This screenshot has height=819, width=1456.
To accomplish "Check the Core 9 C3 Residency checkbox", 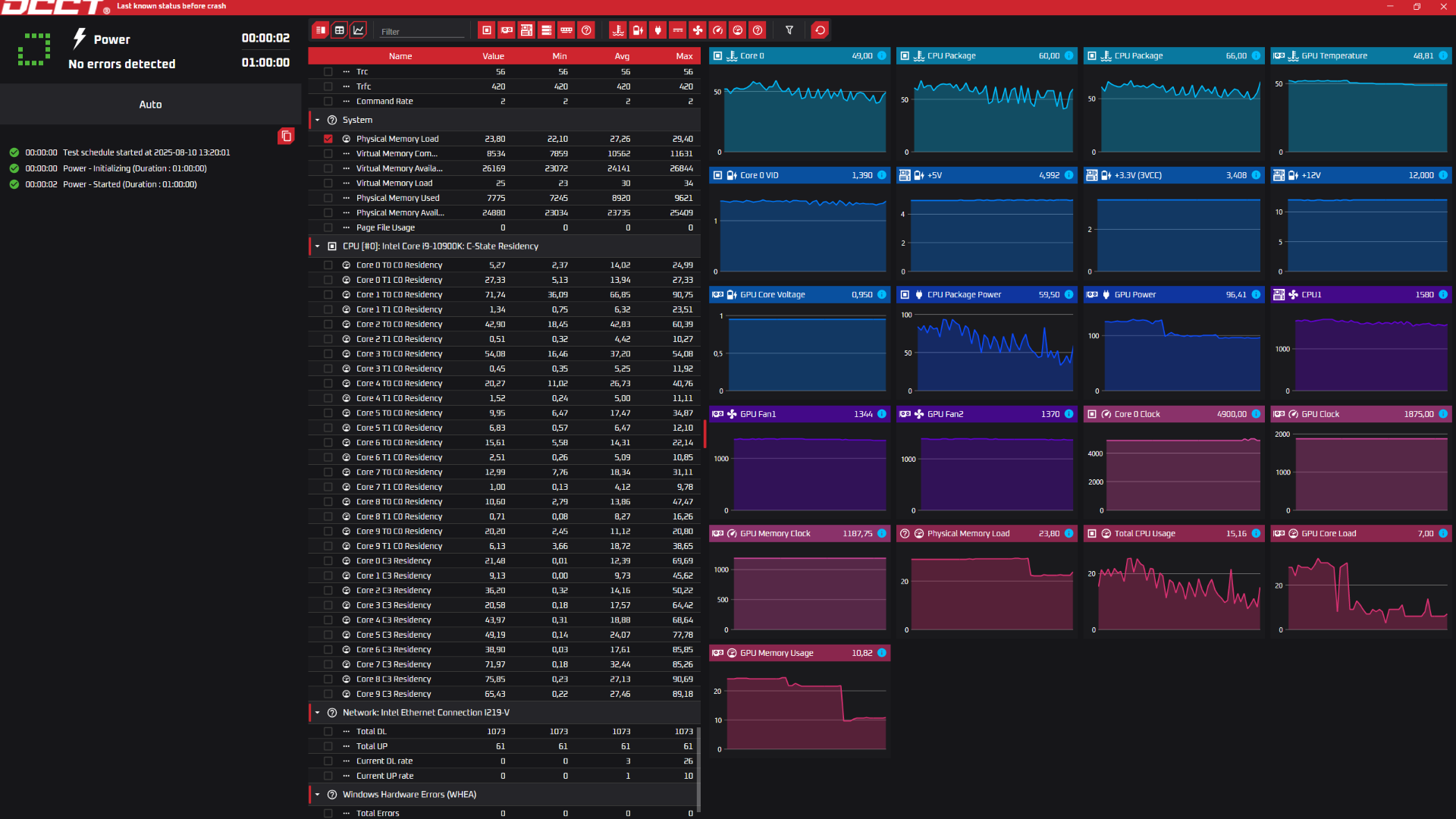I will [328, 695].
